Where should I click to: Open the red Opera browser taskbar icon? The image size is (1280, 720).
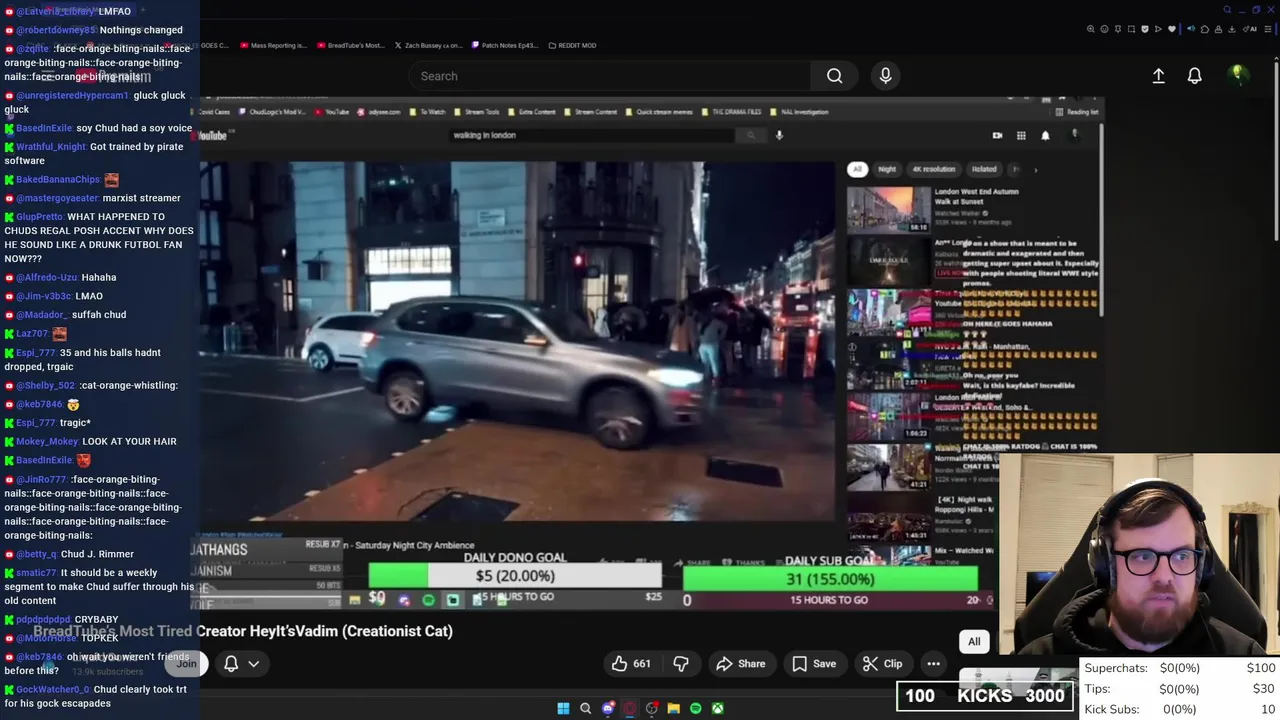[x=629, y=709]
